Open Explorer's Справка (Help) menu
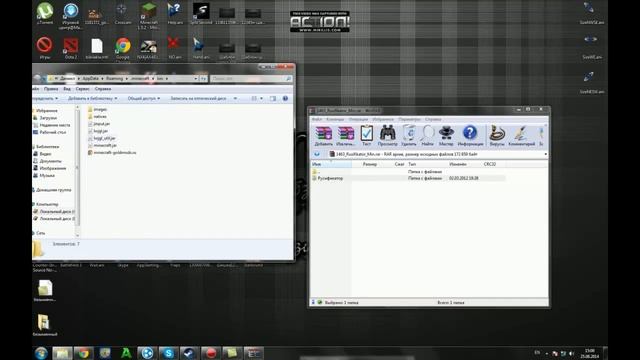640x360 pixels. 103,89
